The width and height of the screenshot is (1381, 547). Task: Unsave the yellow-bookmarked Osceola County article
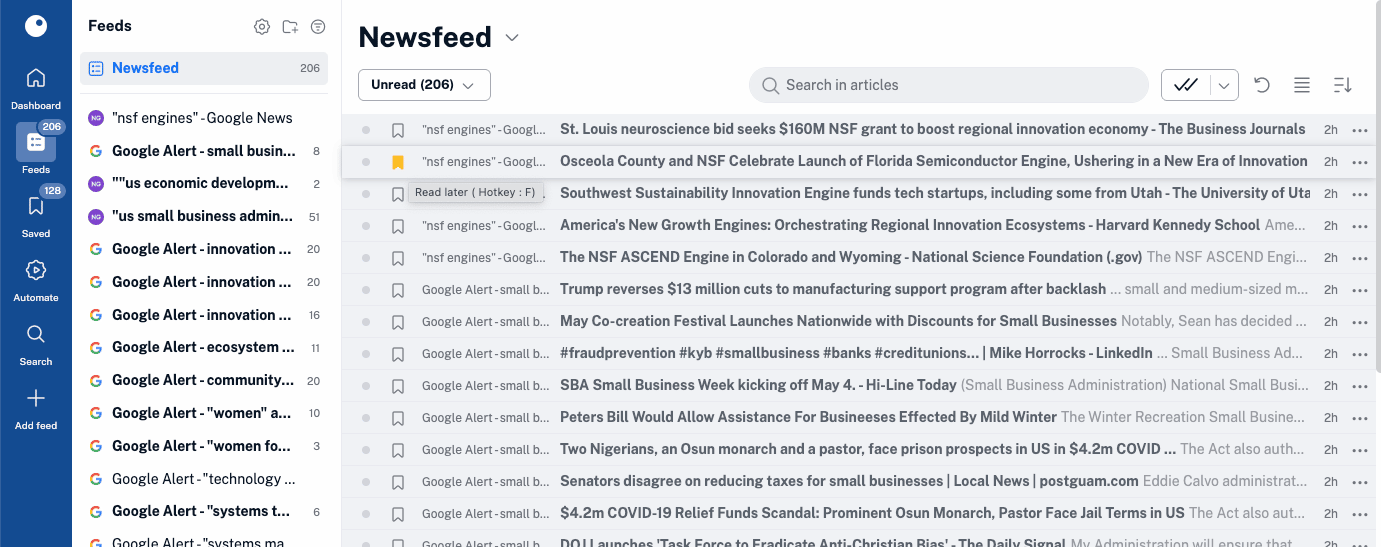(x=398, y=162)
